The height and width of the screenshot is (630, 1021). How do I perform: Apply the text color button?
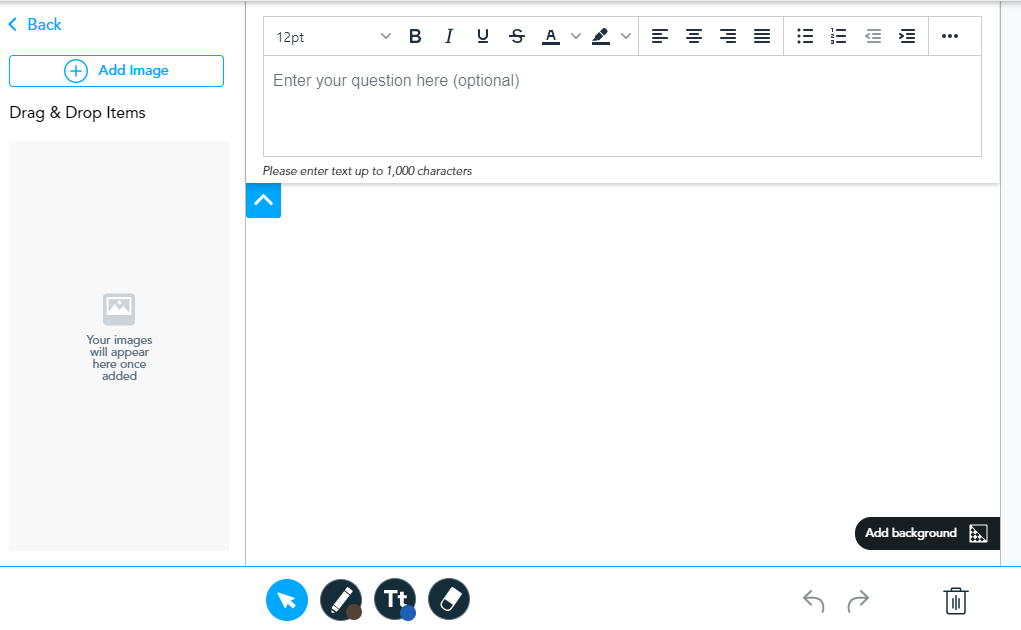(551, 36)
